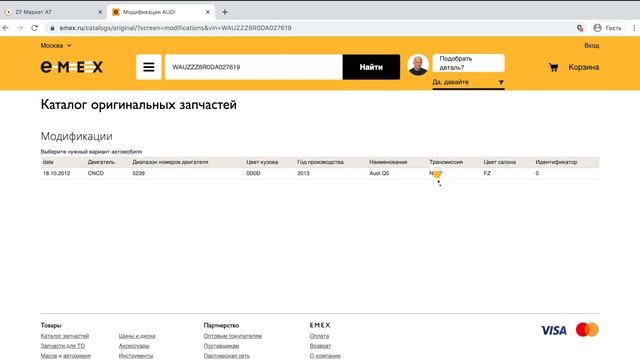
Task: Click the consultant avatar photo
Action: 418,65
